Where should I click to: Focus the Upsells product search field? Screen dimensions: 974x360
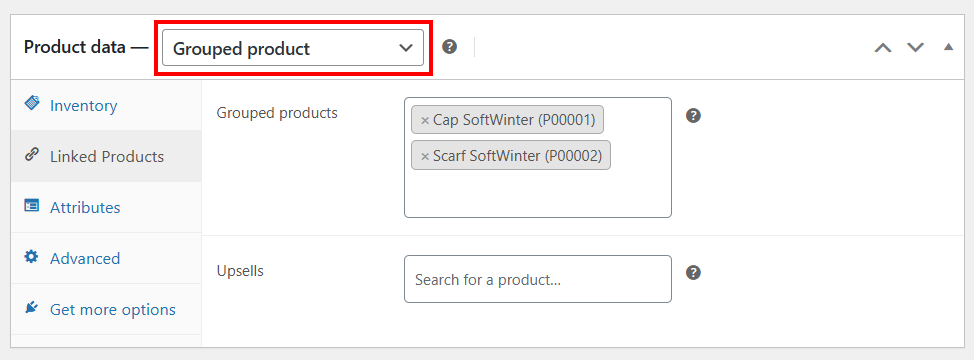[538, 279]
